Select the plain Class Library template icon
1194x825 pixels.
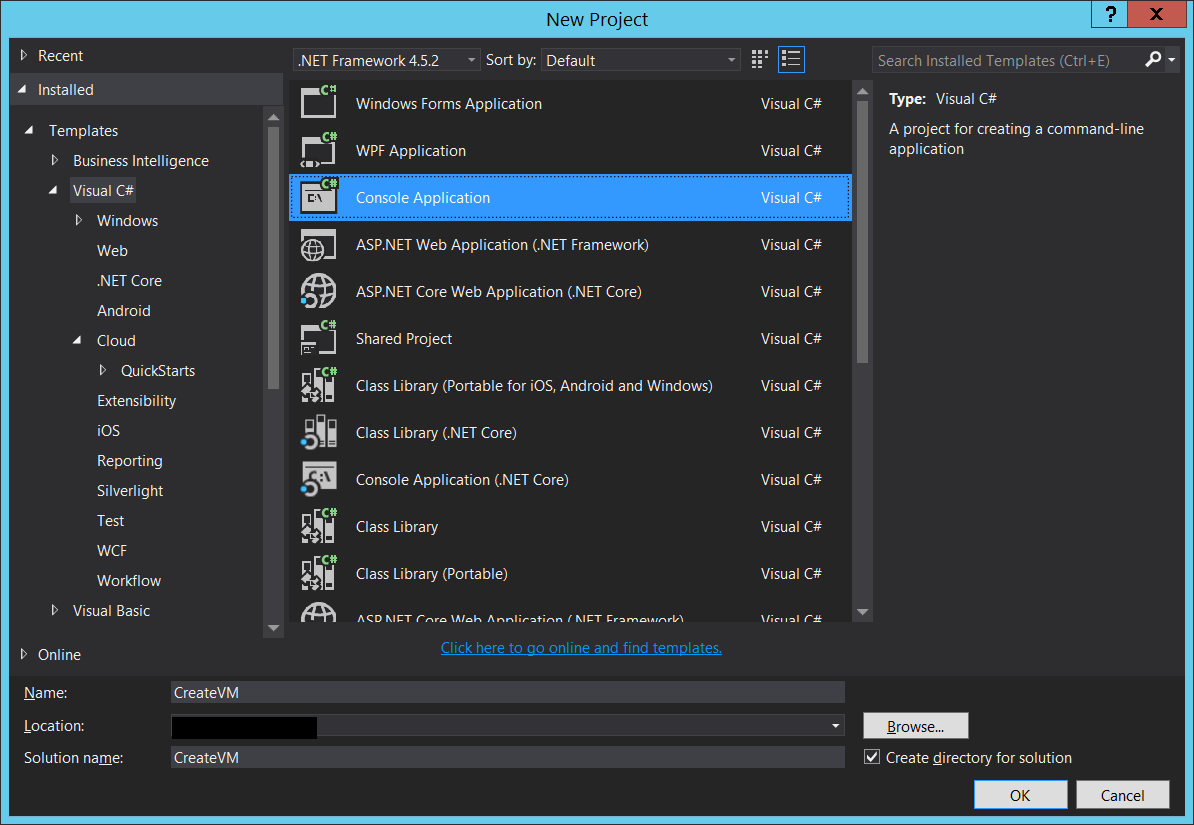pos(318,526)
